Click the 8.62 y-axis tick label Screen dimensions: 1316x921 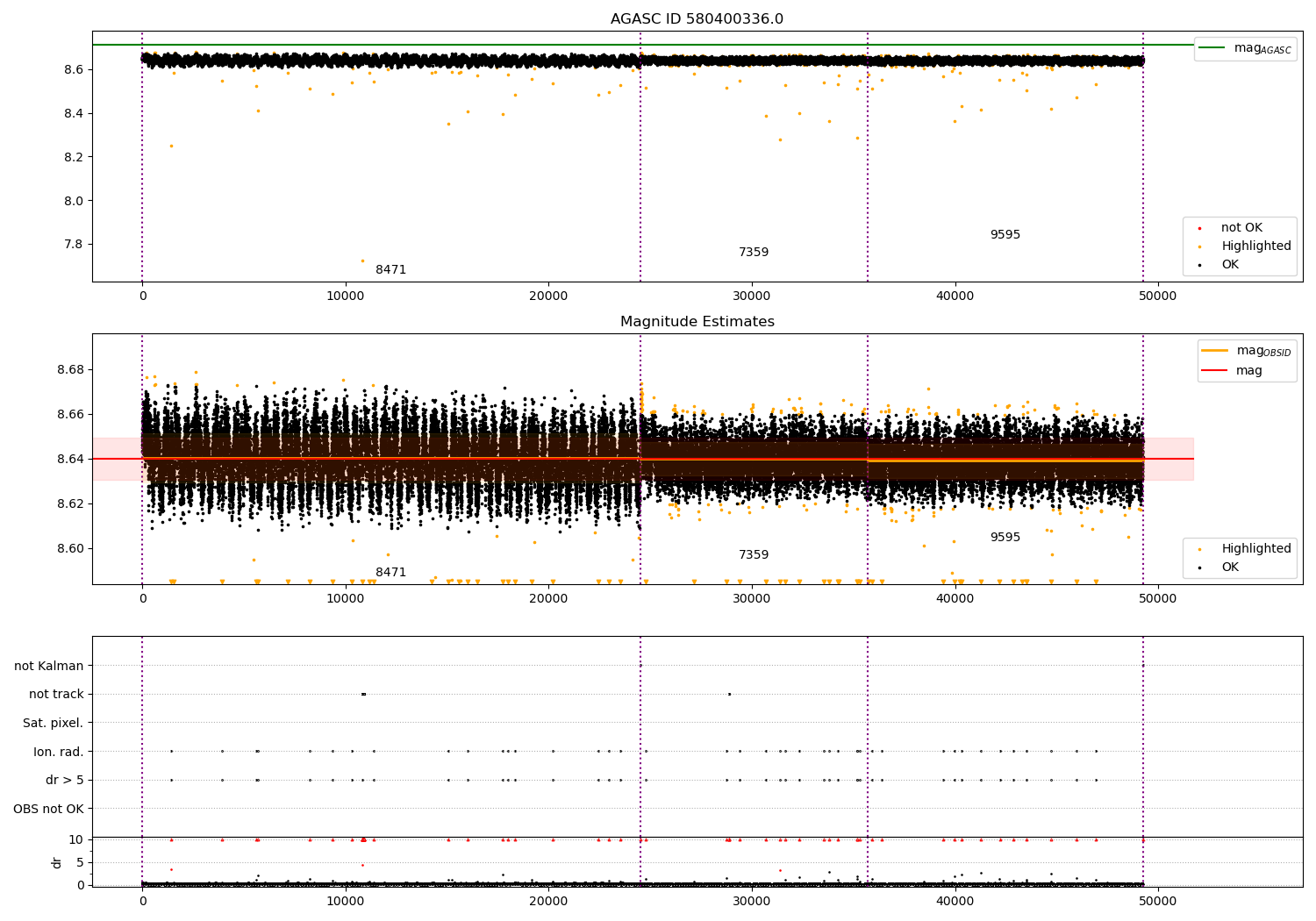tap(70, 503)
